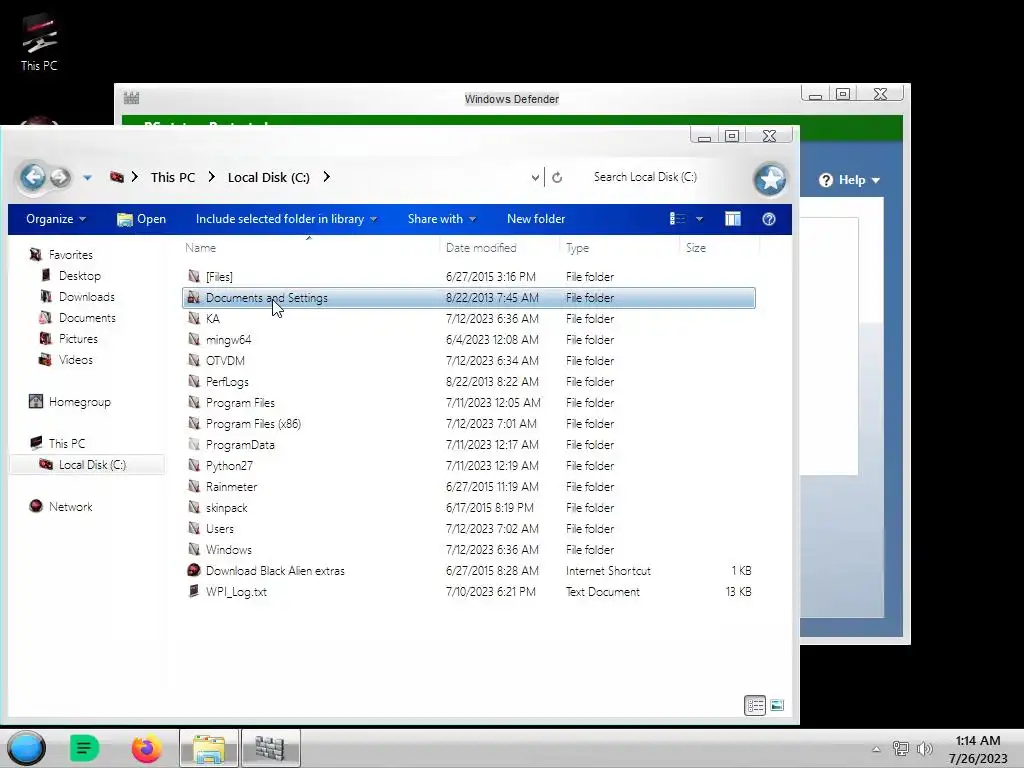The width and height of the screenshot is (1024, 768).
Task: Select the PerfLogs folder
Action: pyautogui.click(x=227, y=381)
